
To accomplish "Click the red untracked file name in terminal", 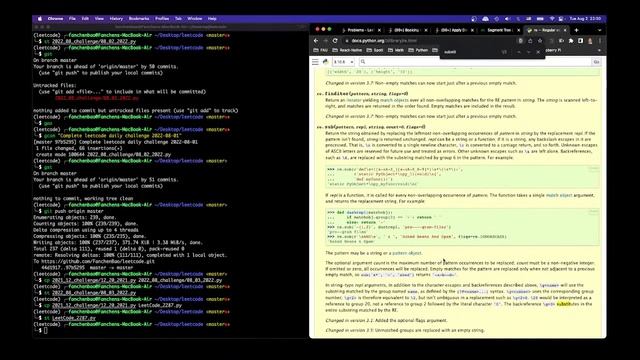I will pos(97,98).
